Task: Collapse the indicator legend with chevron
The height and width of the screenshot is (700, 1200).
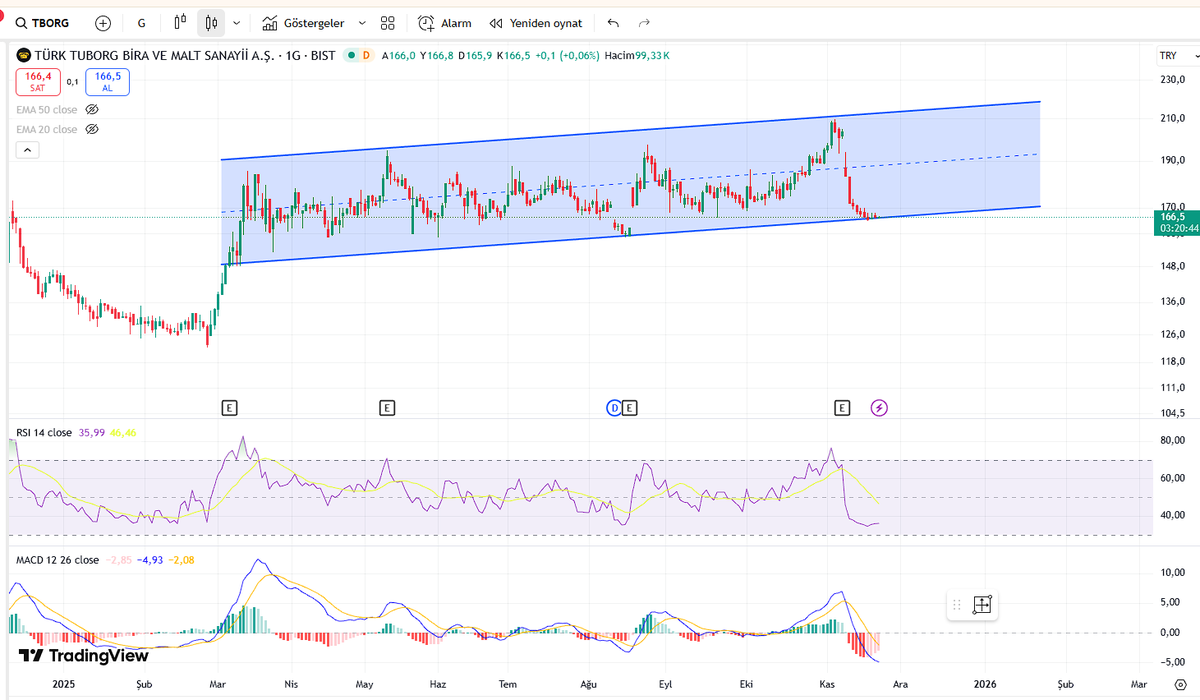Action: tap(28, 150)
